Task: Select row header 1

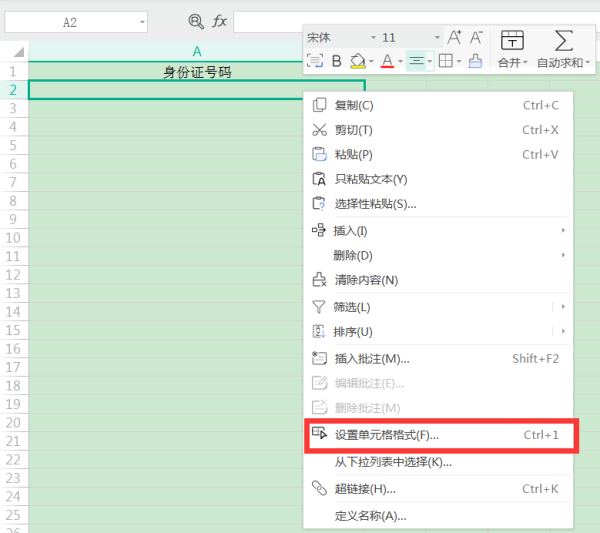Action: [x=14, y=71]
